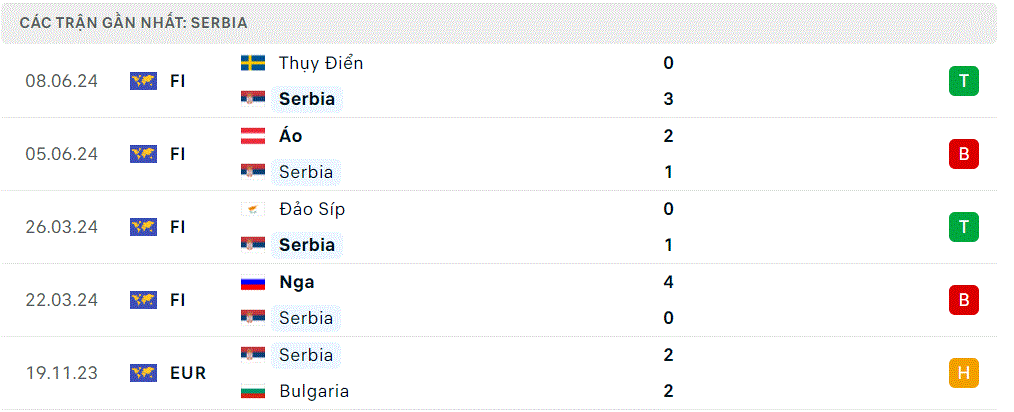This screenshot has width=1014, height=412.
Task: Click the Cyprus flag icon
Action: (253, 209)
